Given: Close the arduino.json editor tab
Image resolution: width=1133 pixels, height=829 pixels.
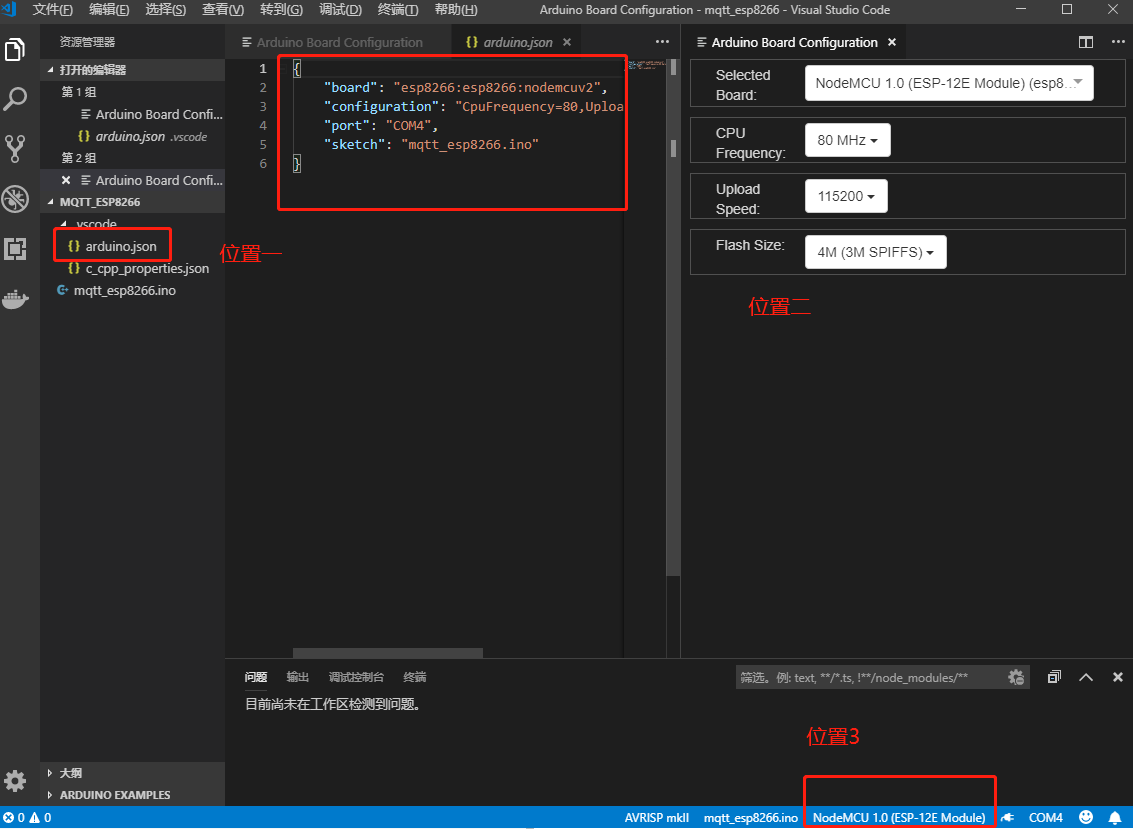Looking at the screenshot, I should pos(566,43).
